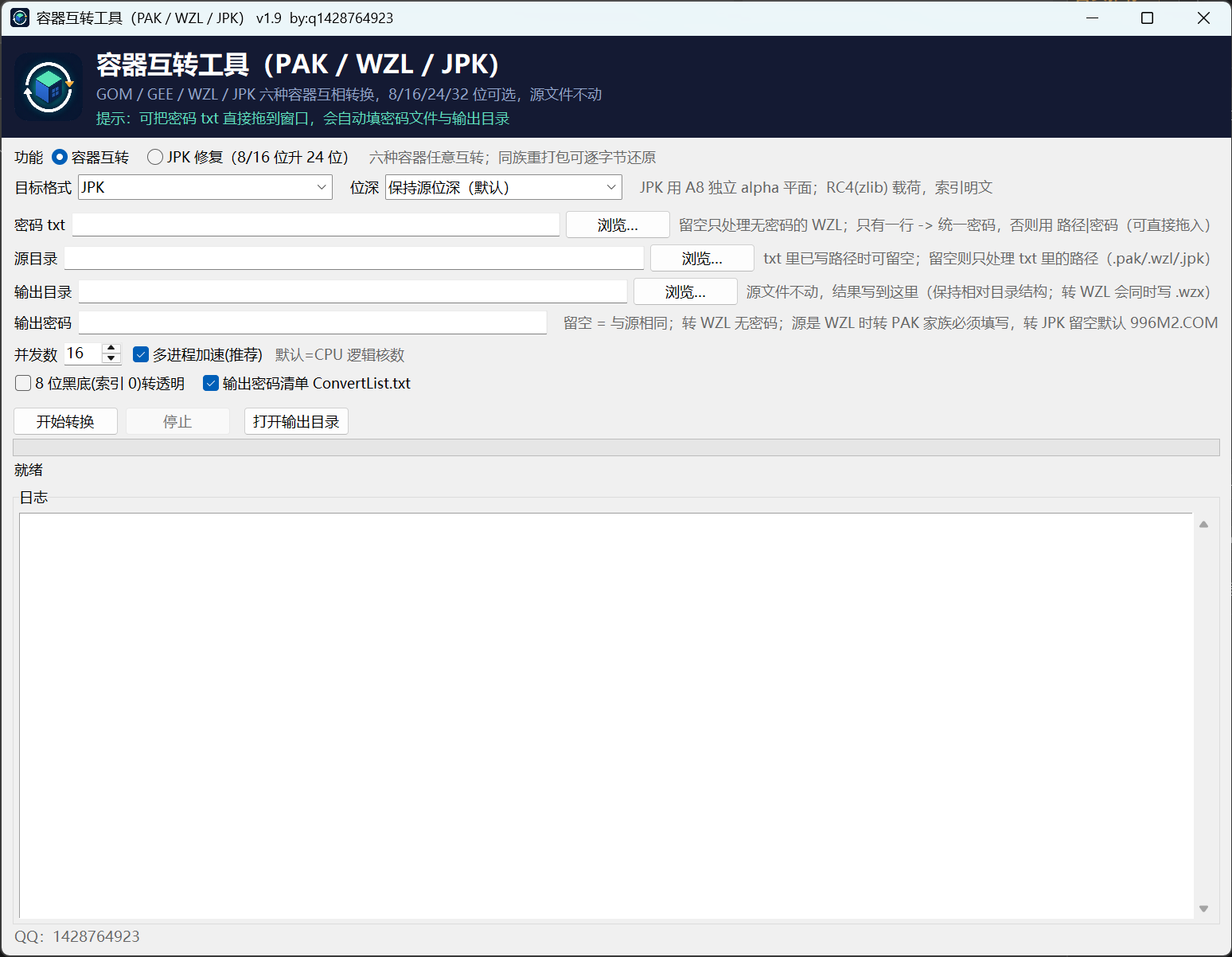Increase 并发数 with the up arrow
Image resolution: width=1232 pixels, height=957 pixels.
point(111,349)
